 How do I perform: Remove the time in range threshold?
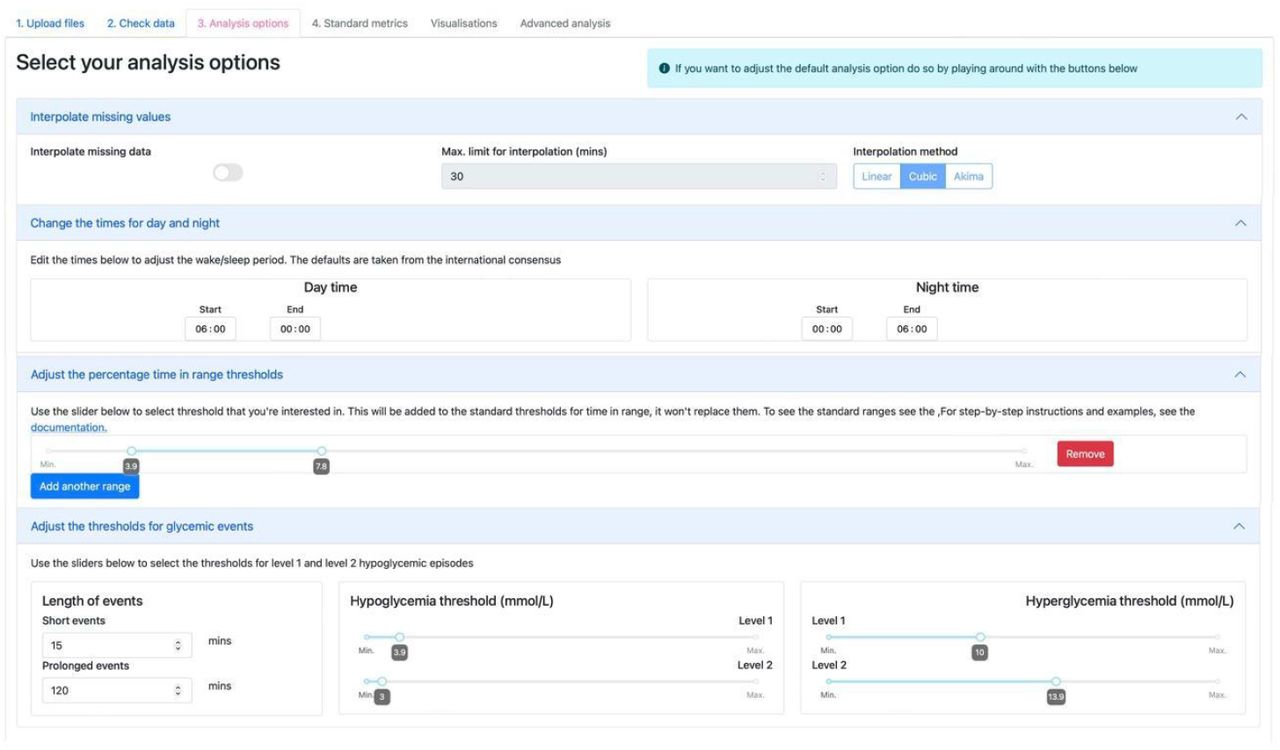[1085, 454]
